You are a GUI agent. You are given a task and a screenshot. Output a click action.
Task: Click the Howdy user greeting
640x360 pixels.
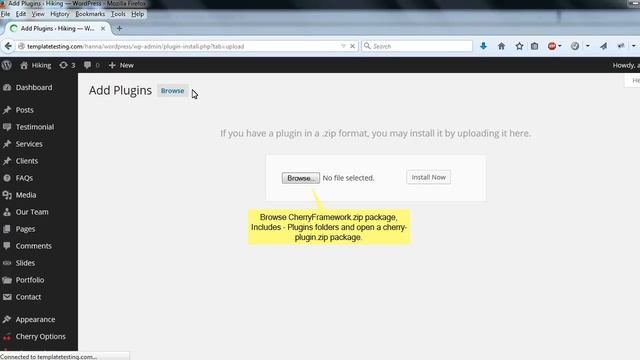(626, 65)
